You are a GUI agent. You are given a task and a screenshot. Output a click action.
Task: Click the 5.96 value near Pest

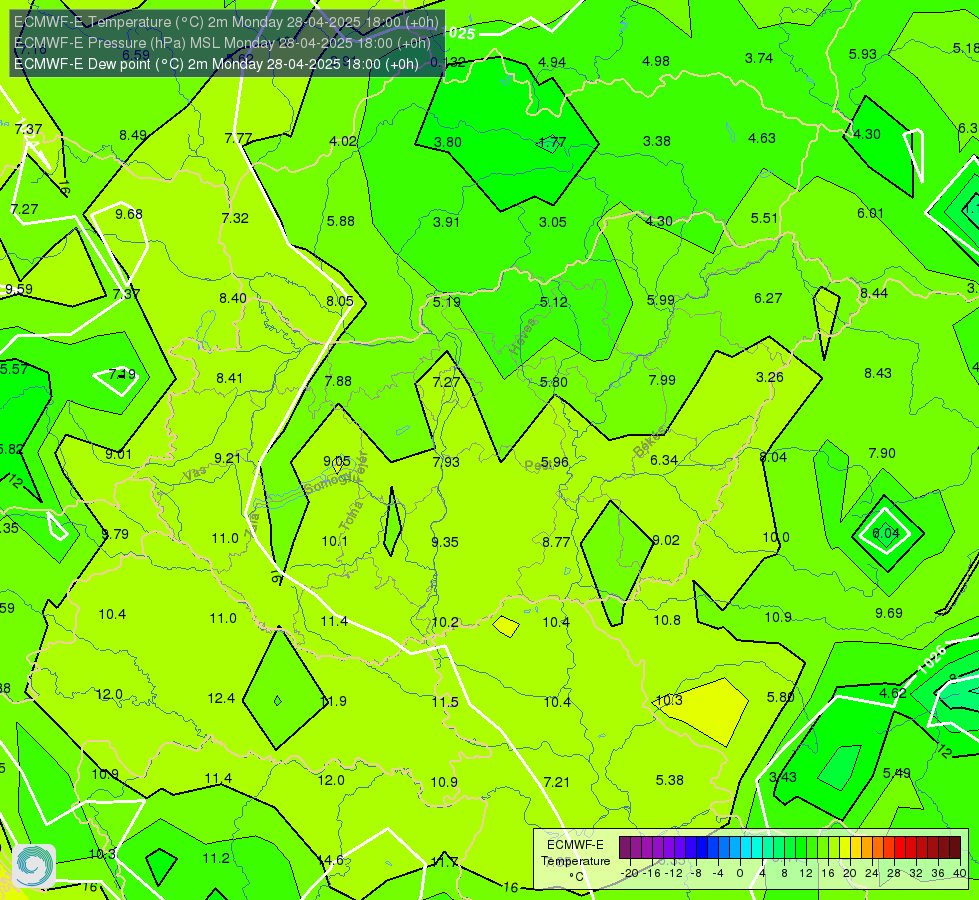point(554,462)
